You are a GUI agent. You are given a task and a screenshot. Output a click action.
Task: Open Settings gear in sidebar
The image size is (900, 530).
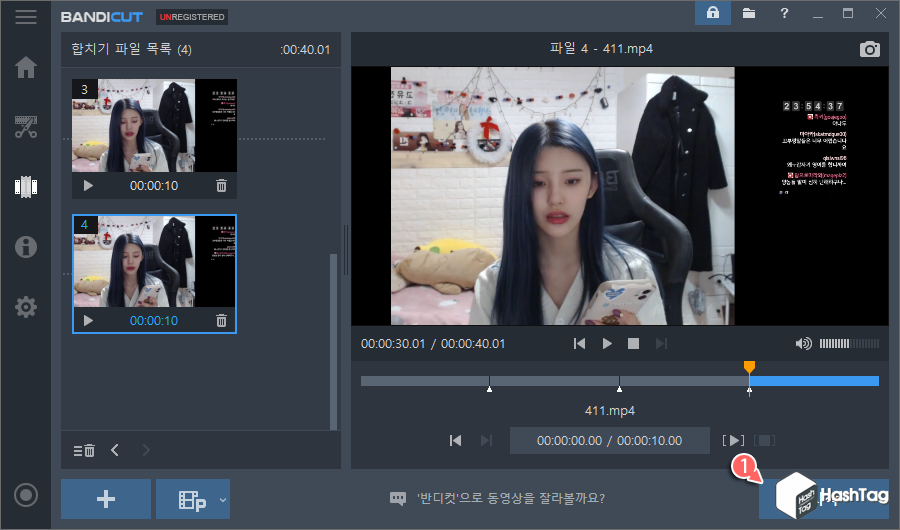point(26,307)
